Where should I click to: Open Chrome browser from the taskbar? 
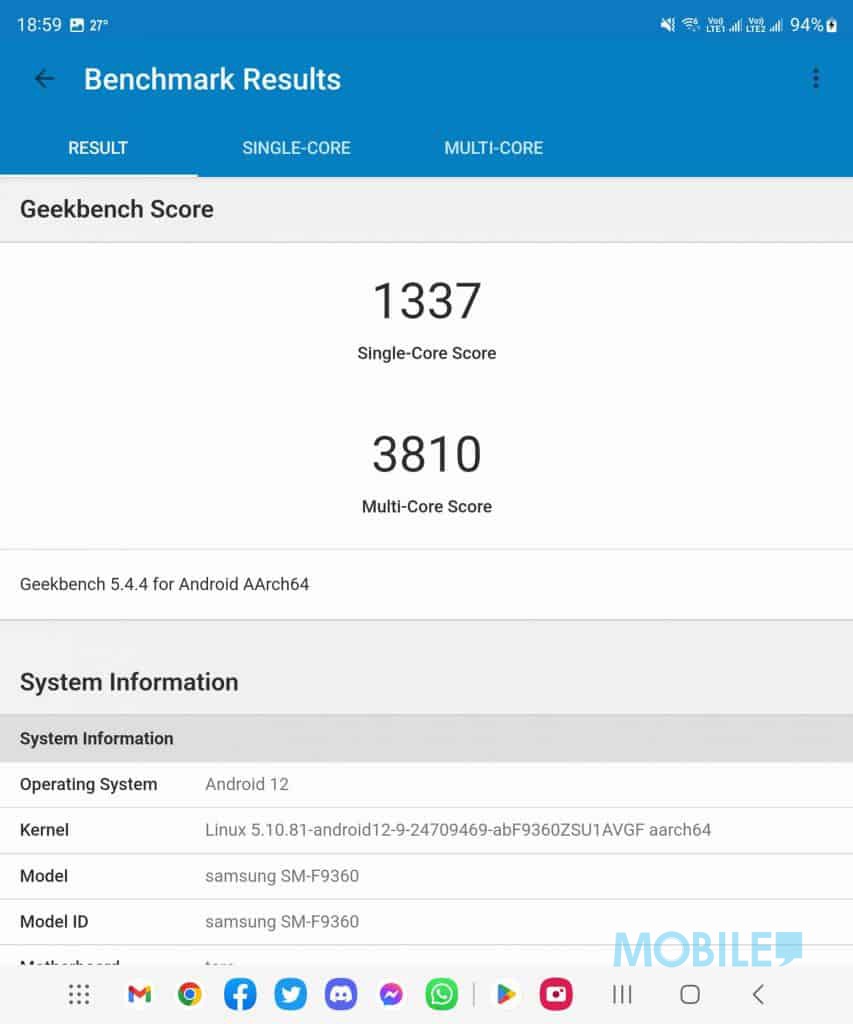[x=189, y=994]
